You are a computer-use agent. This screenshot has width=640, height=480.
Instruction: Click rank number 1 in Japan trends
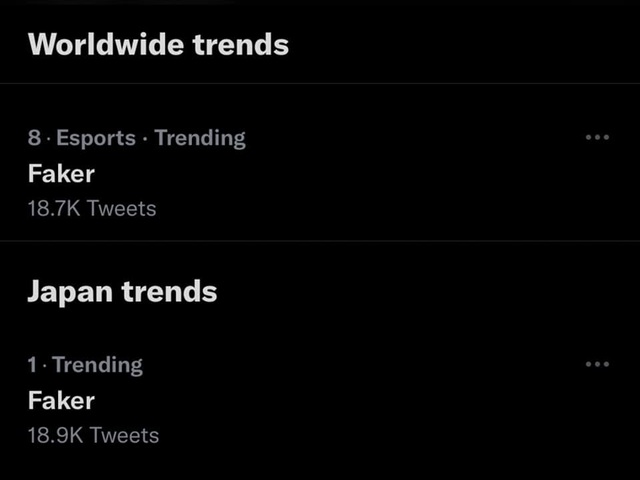click(x=33, y=365)
